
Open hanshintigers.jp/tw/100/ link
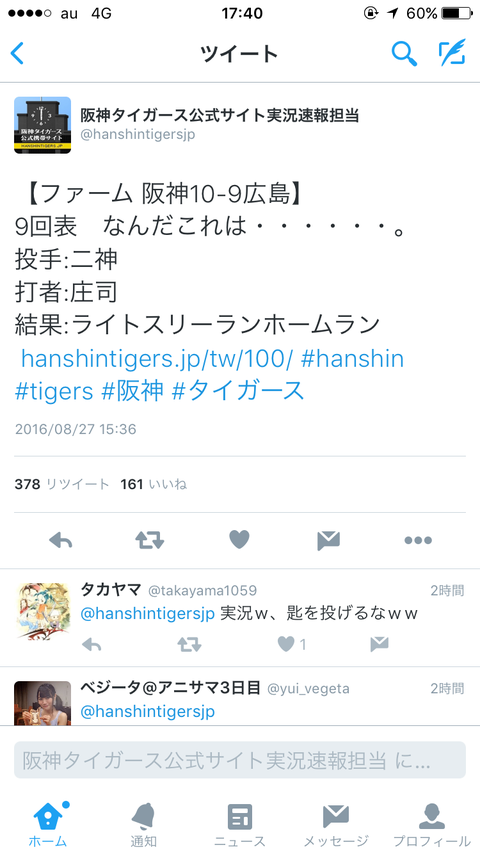click(x=157, y=359)
